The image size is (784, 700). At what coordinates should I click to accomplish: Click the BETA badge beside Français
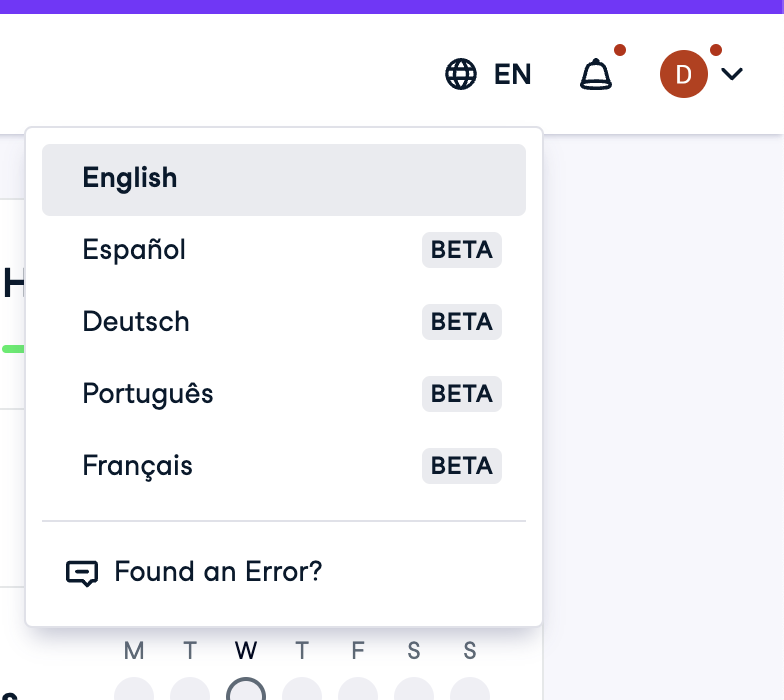[461, 466]
